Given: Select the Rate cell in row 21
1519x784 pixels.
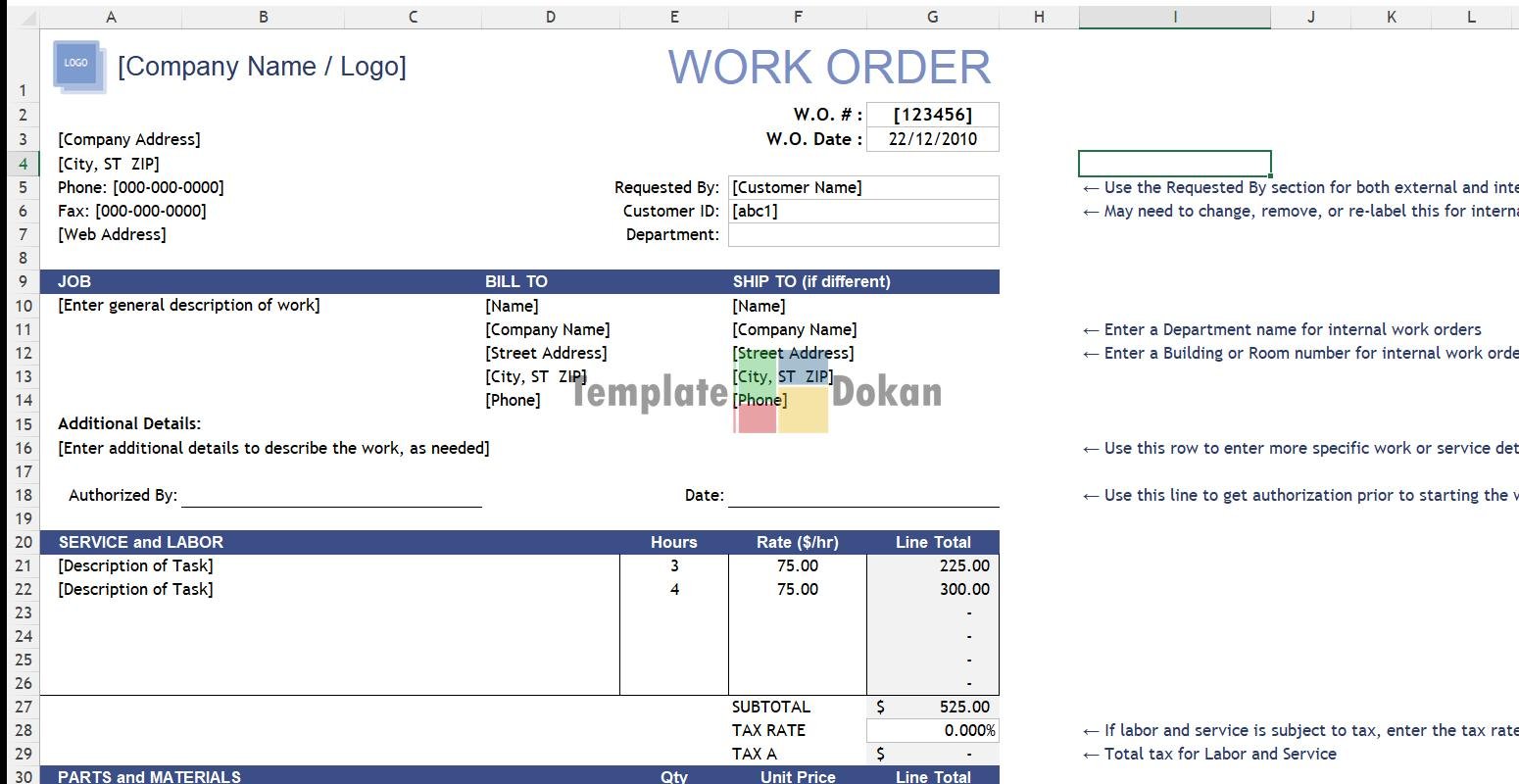Looking at the screenshot, I should 797,565.
